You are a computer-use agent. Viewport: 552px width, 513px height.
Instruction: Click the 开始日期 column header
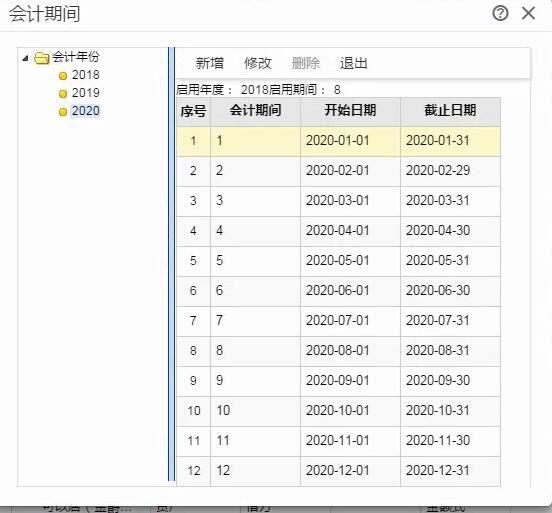(x=350, y=112)
